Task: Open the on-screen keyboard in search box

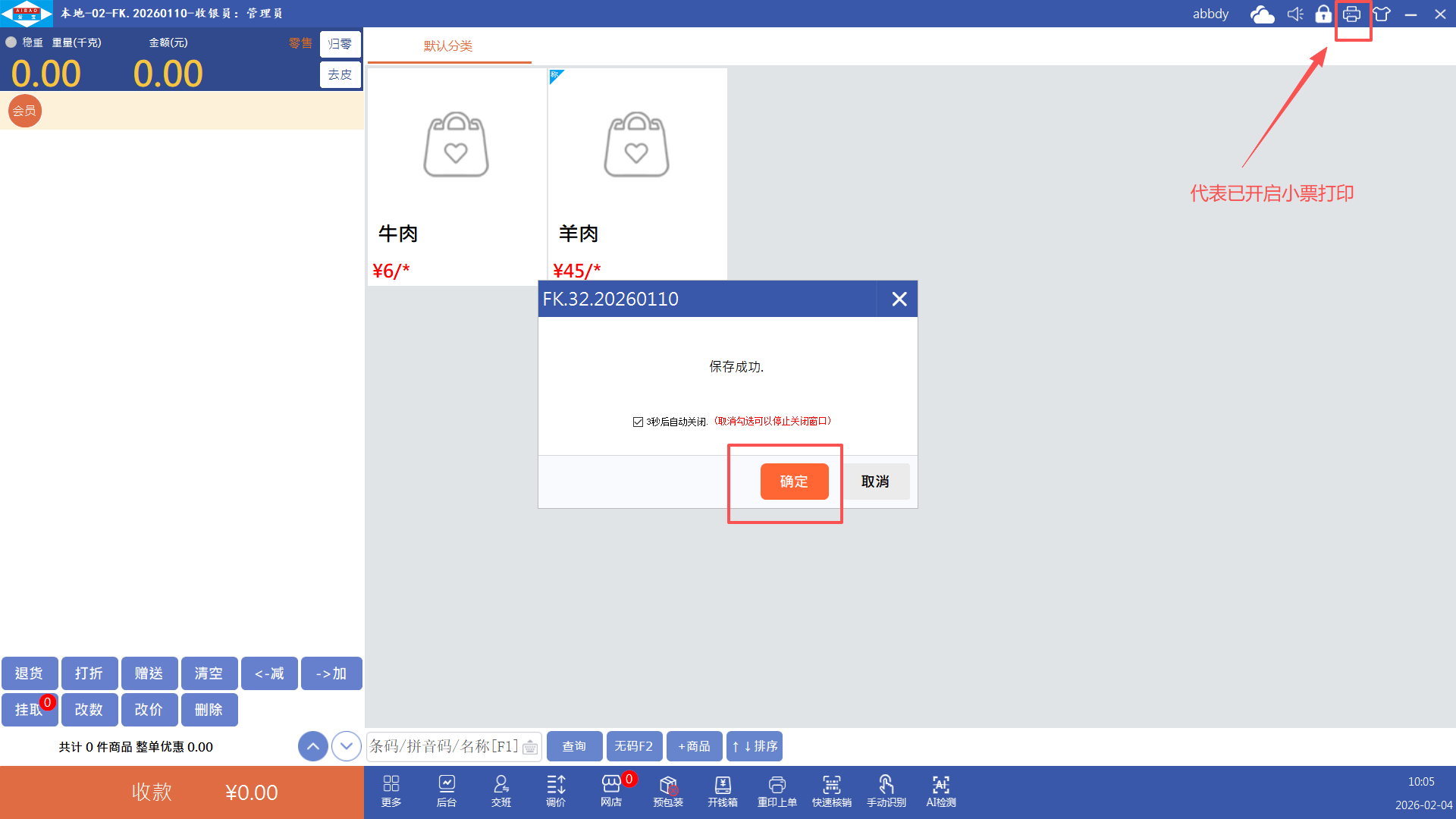Action: coord(530,748)
